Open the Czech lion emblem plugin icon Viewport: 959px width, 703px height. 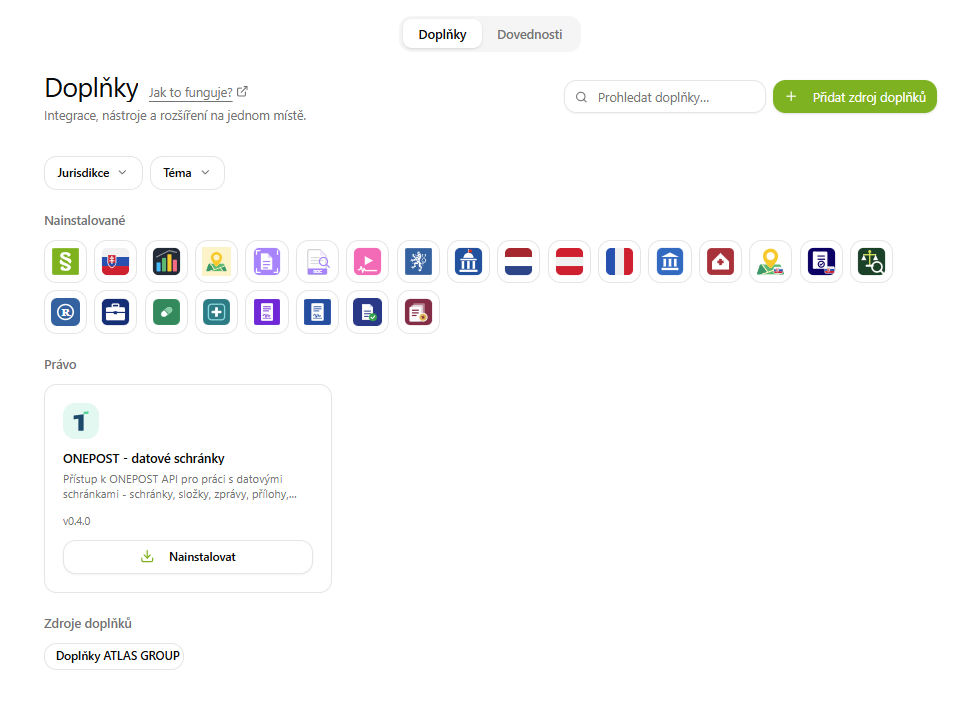[x=418, y=262]
